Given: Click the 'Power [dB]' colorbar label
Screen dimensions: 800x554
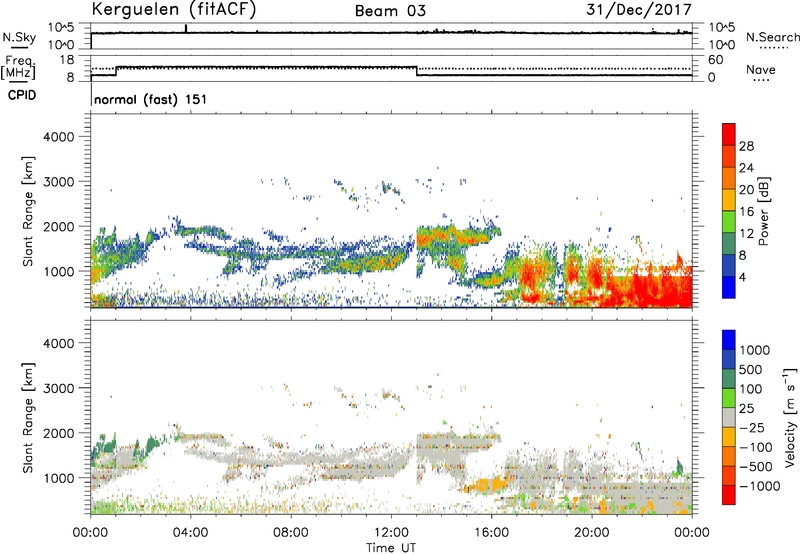Looking at the screenshot, I should pyautogui.click(x=764, y=211).
